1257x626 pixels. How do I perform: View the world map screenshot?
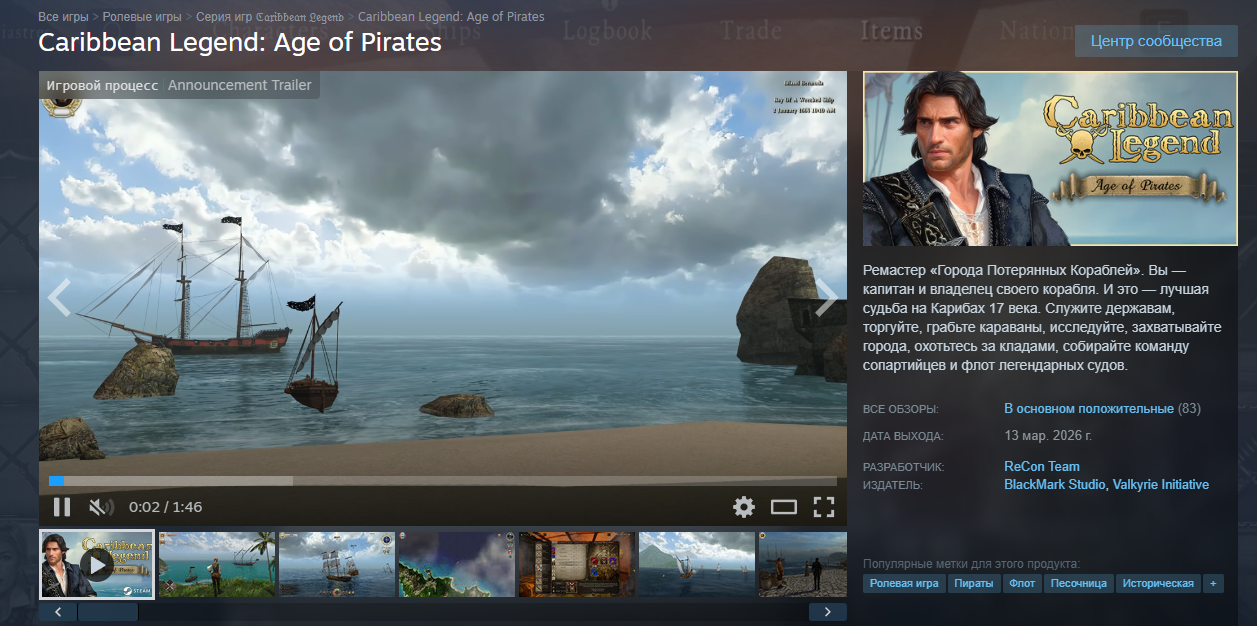click(457, 565)
